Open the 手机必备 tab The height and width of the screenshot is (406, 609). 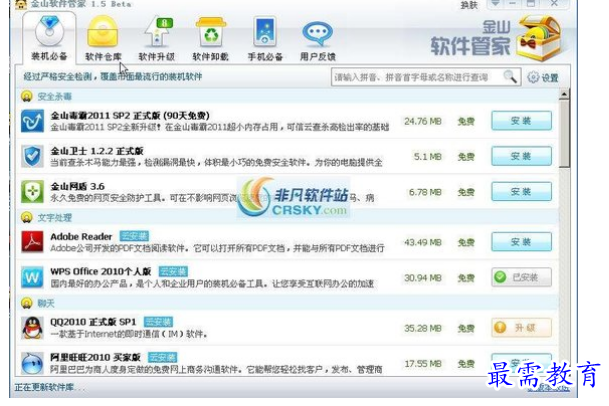pos(265,38)
